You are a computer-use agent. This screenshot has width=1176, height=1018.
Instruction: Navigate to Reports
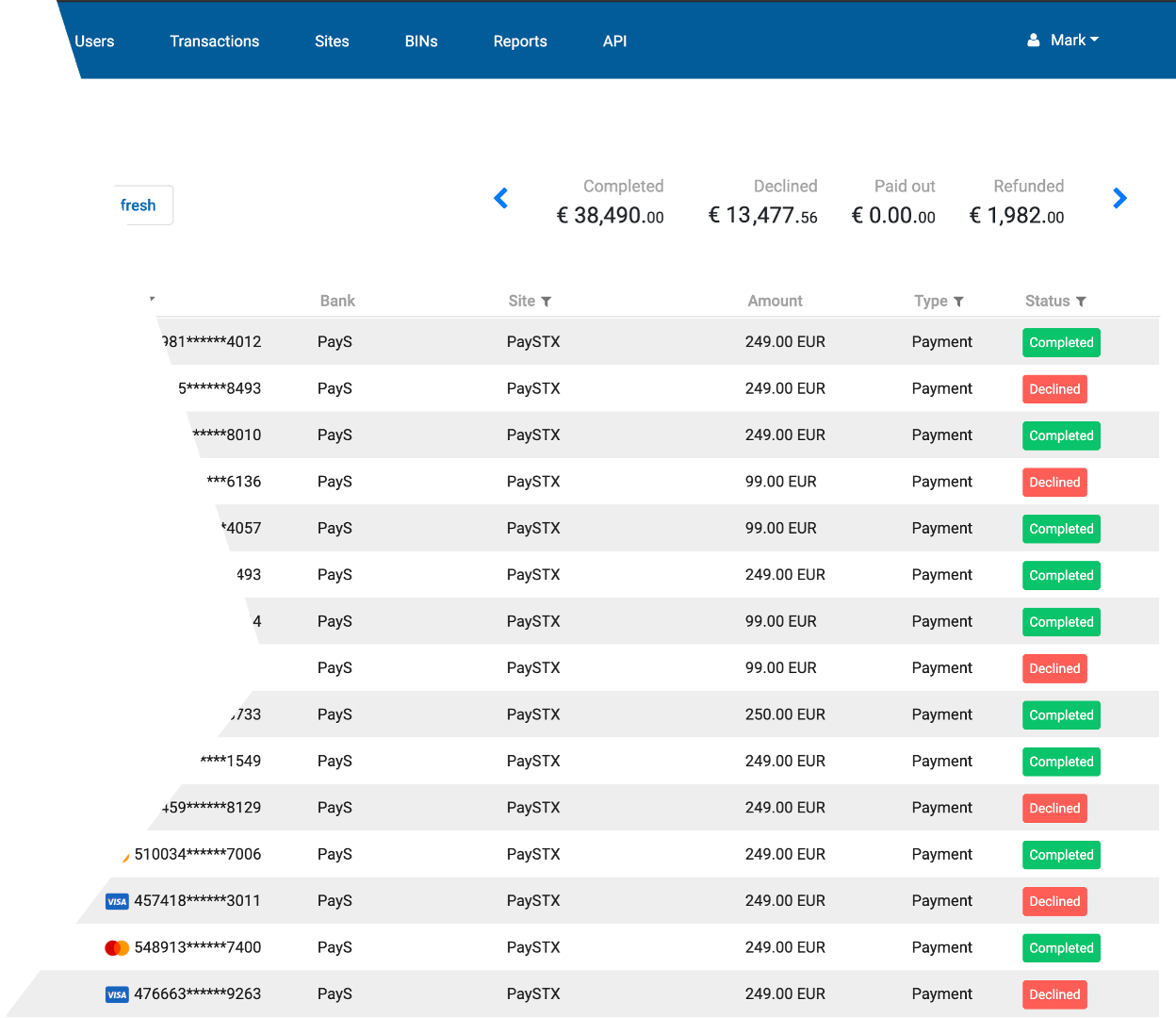coord(520,41)
